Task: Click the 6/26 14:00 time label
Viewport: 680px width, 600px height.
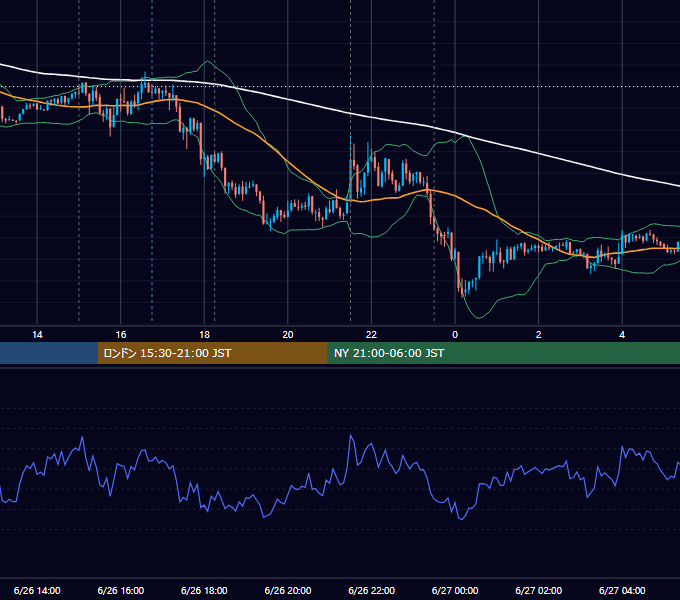Action: click(37, 590)
